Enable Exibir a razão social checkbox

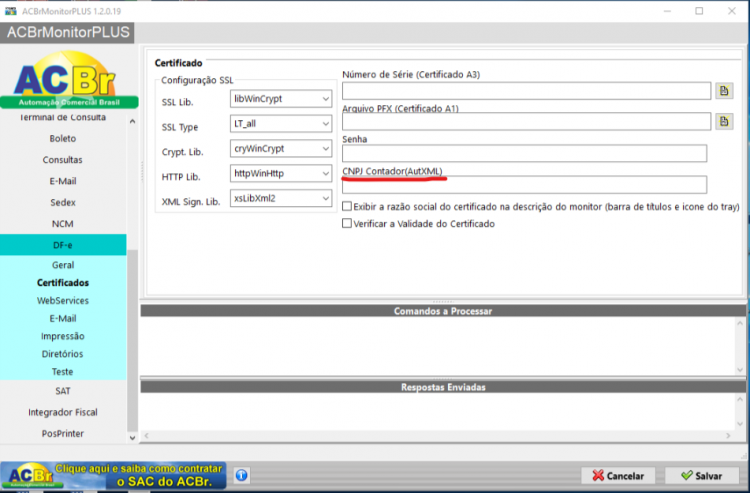point(347,207)
